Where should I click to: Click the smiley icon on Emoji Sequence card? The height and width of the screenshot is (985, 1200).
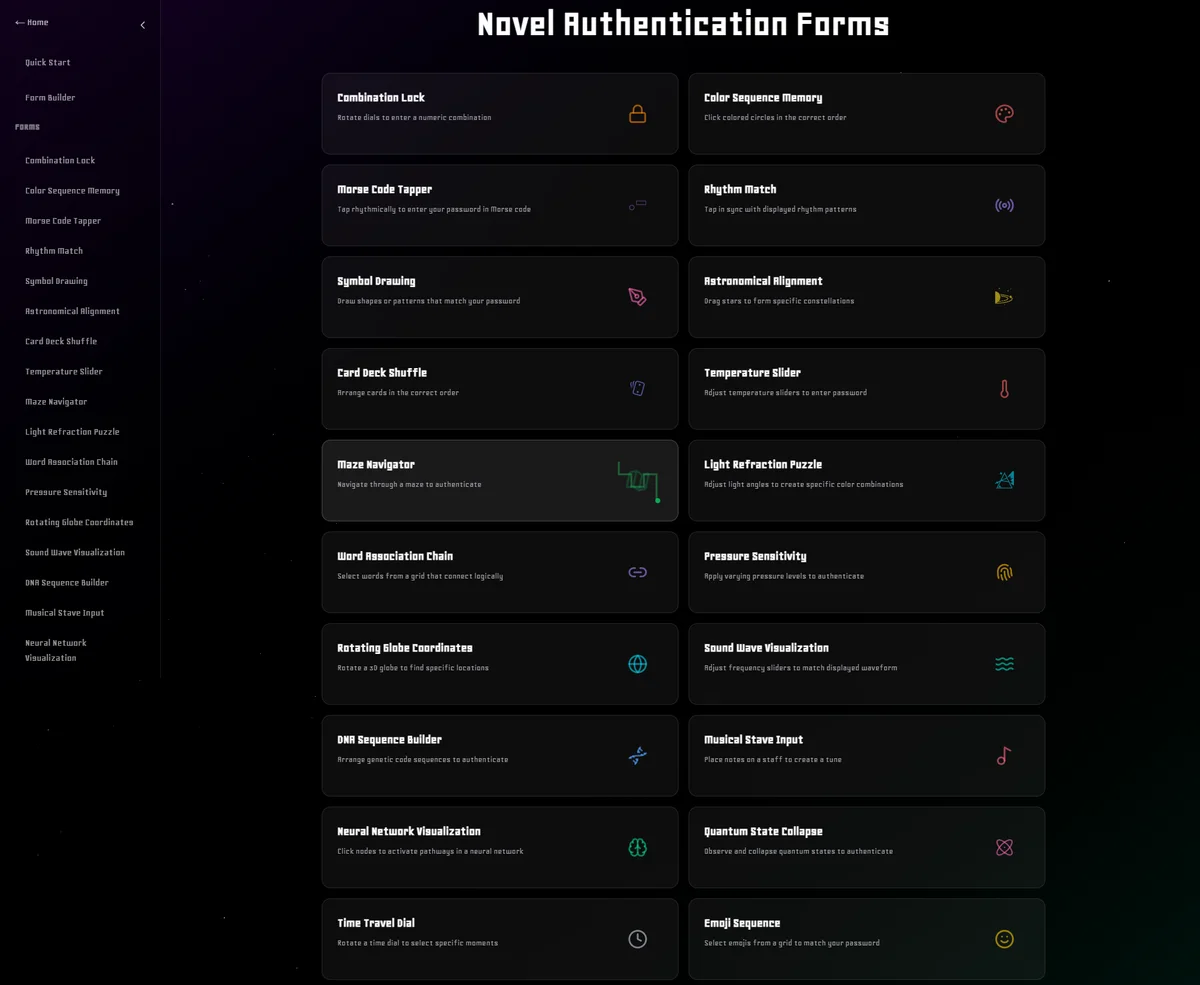coord(1004,939)
